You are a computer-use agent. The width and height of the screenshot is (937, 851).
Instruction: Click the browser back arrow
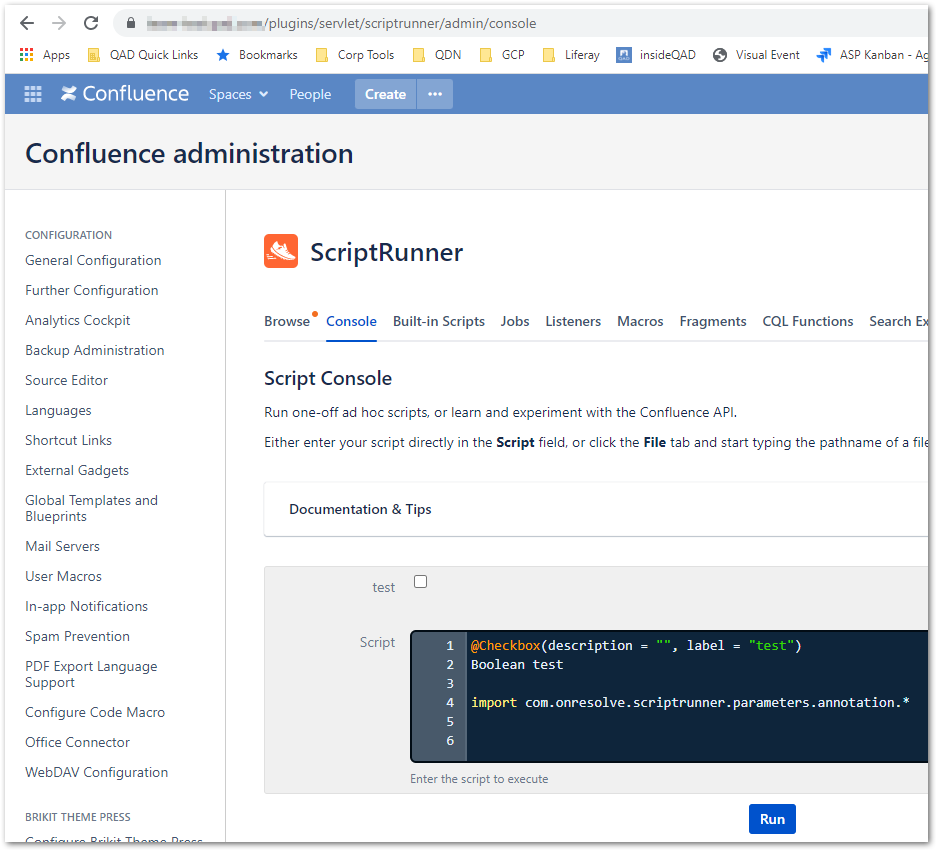[27, 23]
